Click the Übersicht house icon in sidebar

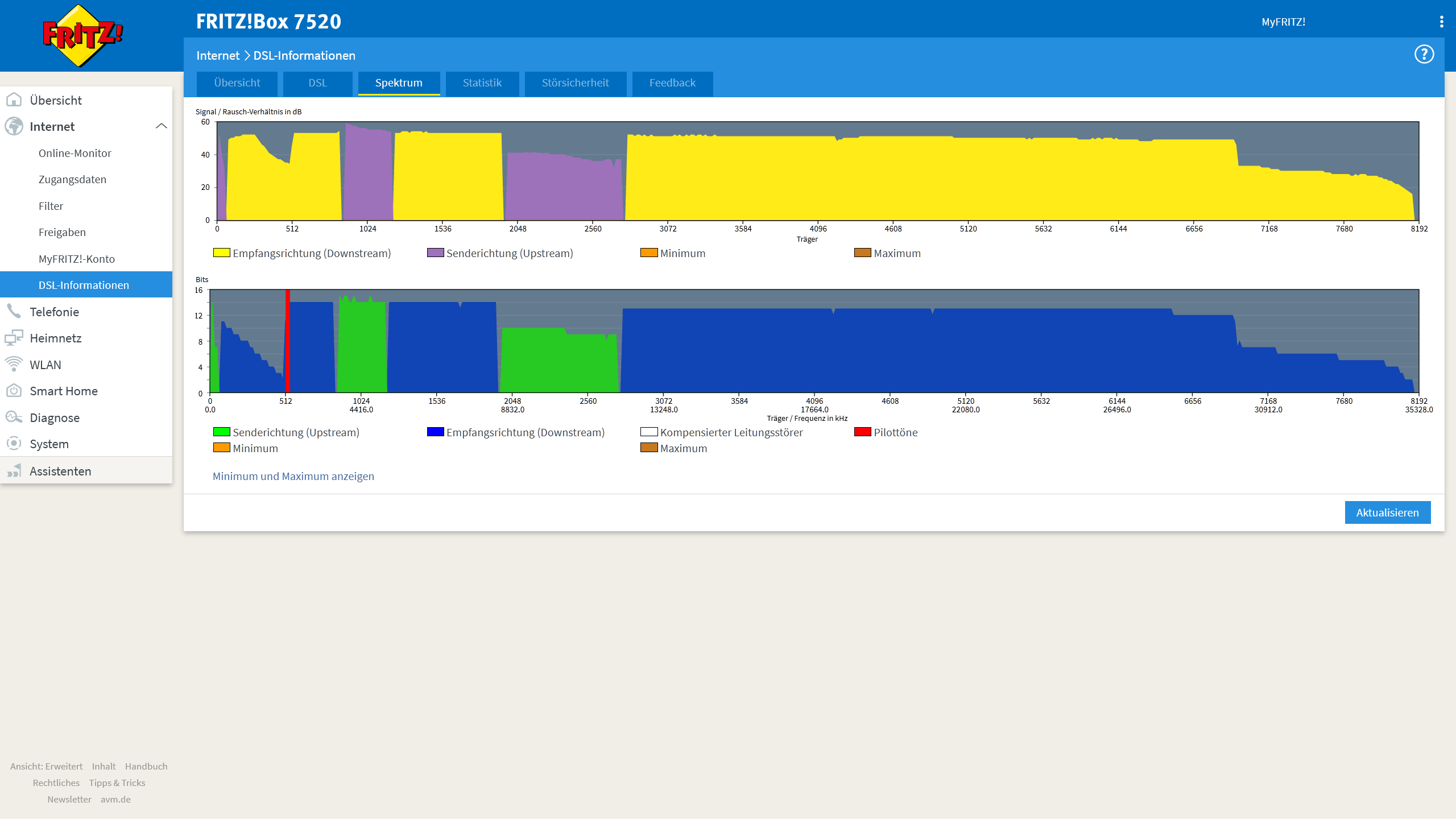point(14,100)
